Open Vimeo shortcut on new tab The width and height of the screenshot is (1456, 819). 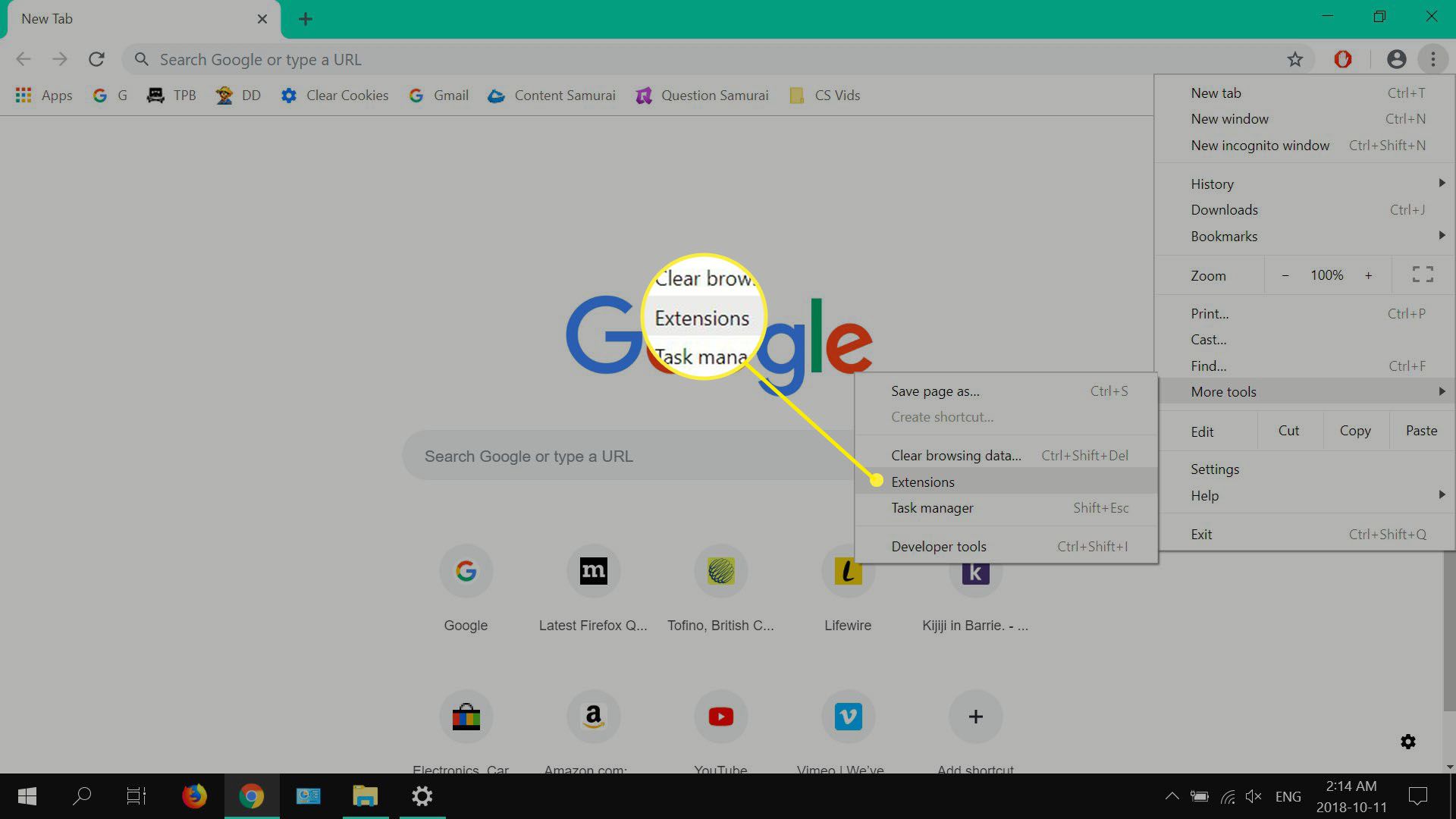click(849, 716)
